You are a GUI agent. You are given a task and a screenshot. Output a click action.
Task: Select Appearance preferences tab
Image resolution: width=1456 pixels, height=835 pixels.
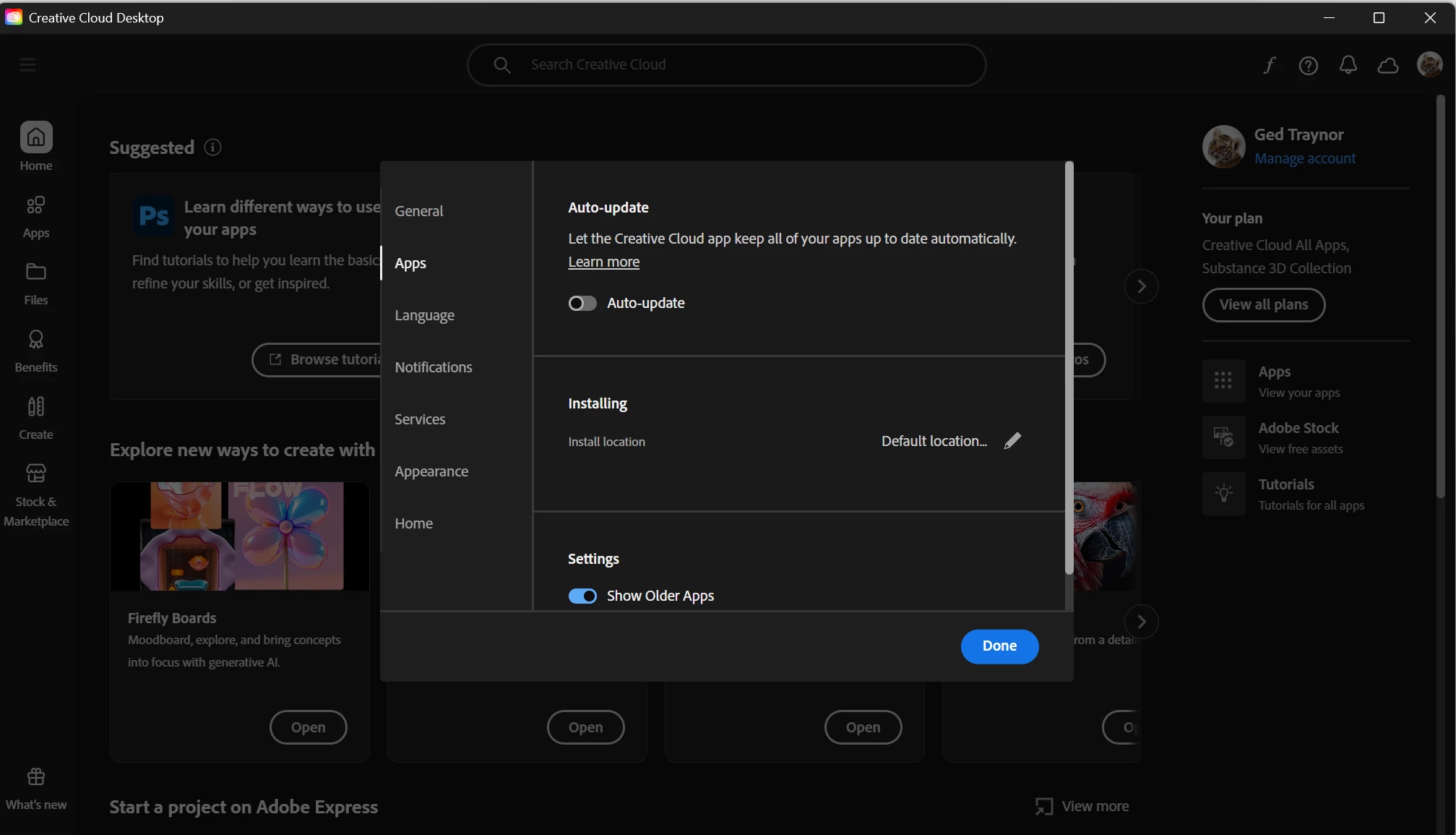(431, 471)
